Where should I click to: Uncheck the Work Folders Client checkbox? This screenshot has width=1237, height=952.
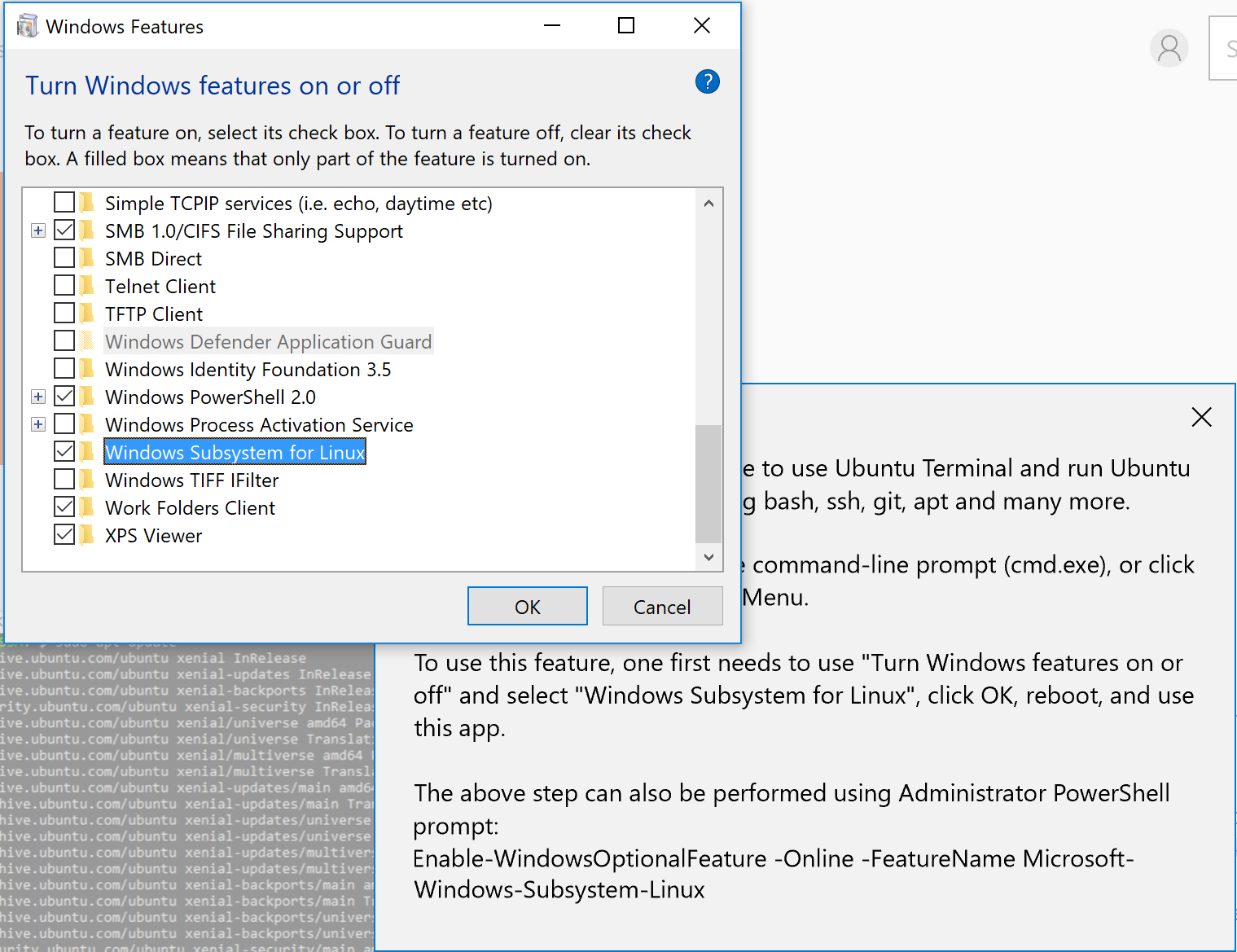click(x=64, y=507)
